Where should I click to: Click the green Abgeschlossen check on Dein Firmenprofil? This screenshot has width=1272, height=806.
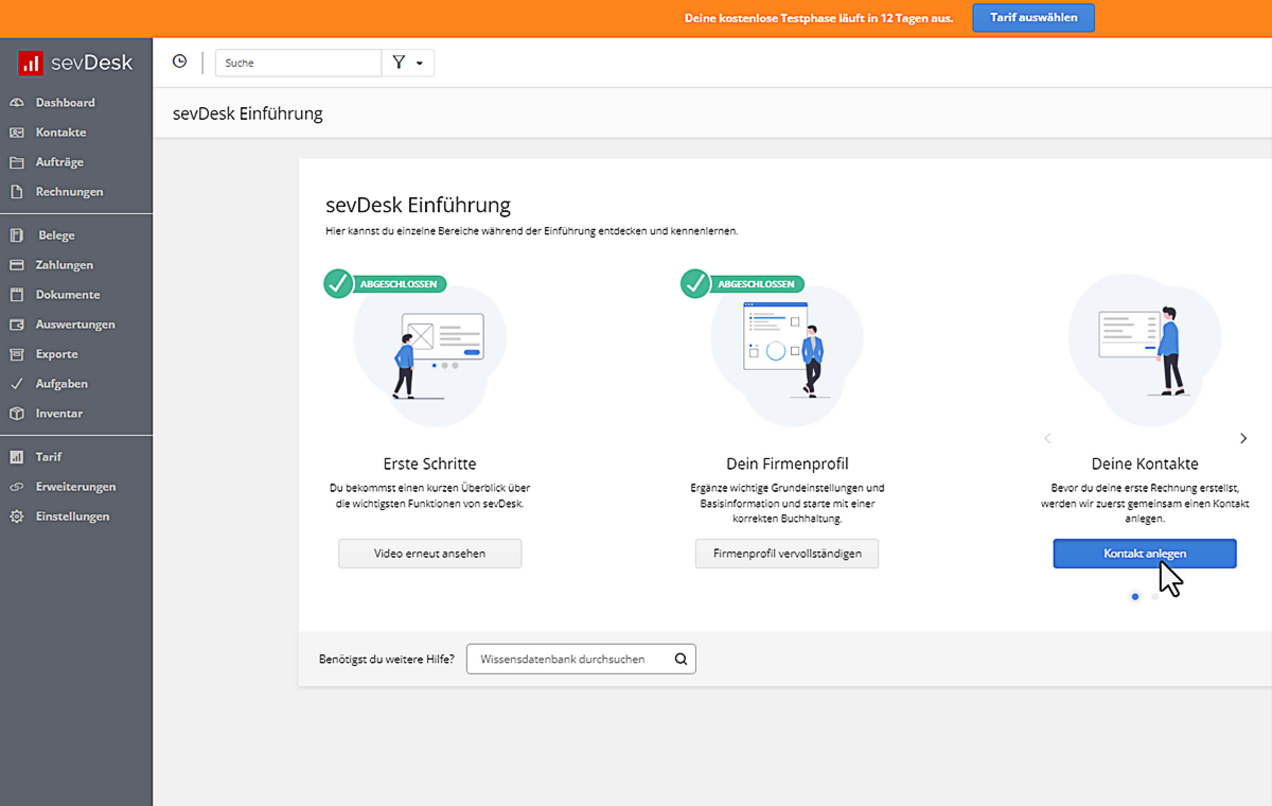click(x=696, y=283)
